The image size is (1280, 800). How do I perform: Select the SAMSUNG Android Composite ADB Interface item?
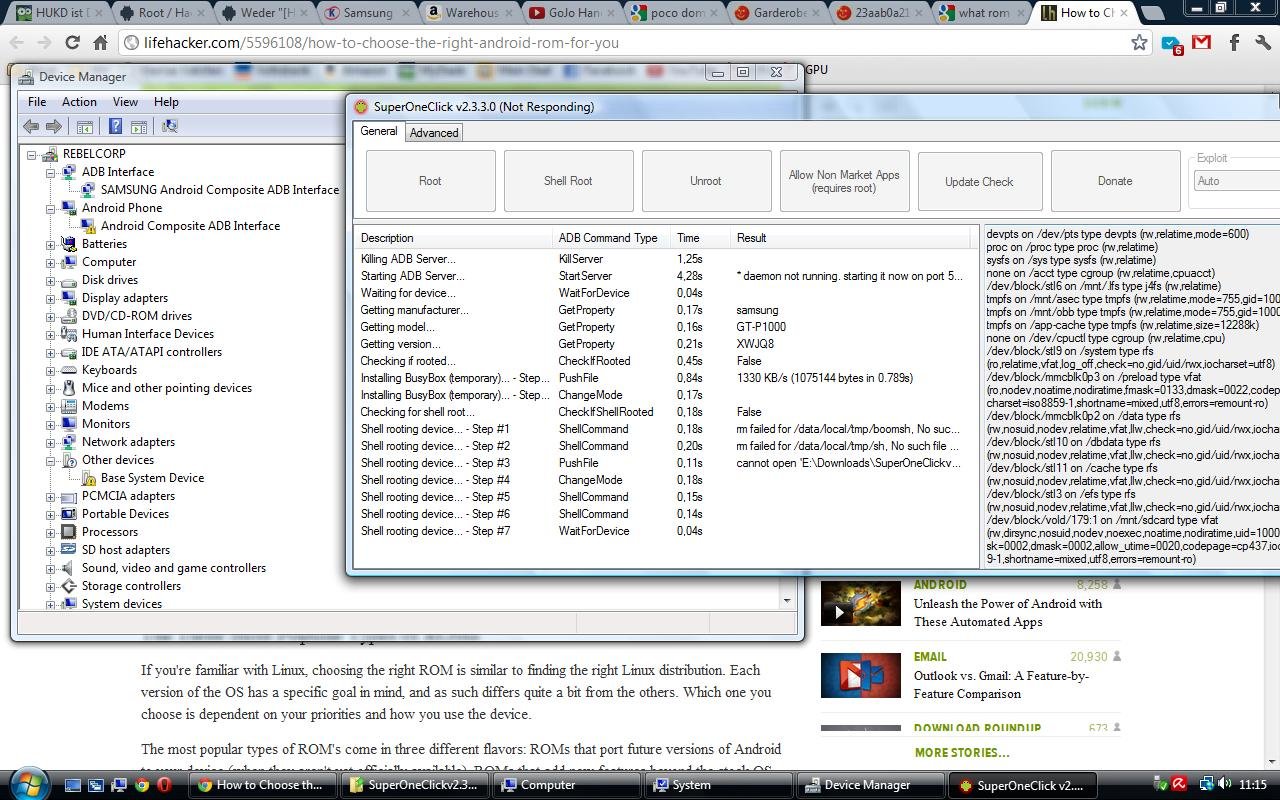[x=220, y=190]
